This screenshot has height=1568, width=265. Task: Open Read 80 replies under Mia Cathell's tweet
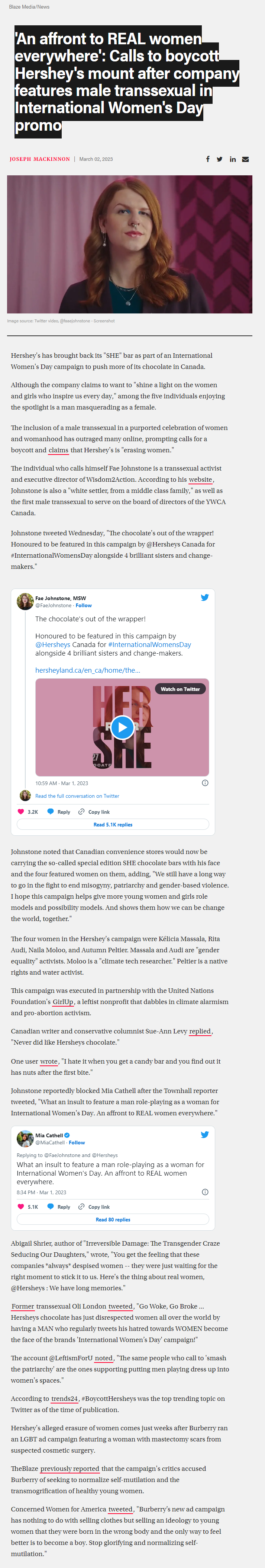click(113, 1219)
